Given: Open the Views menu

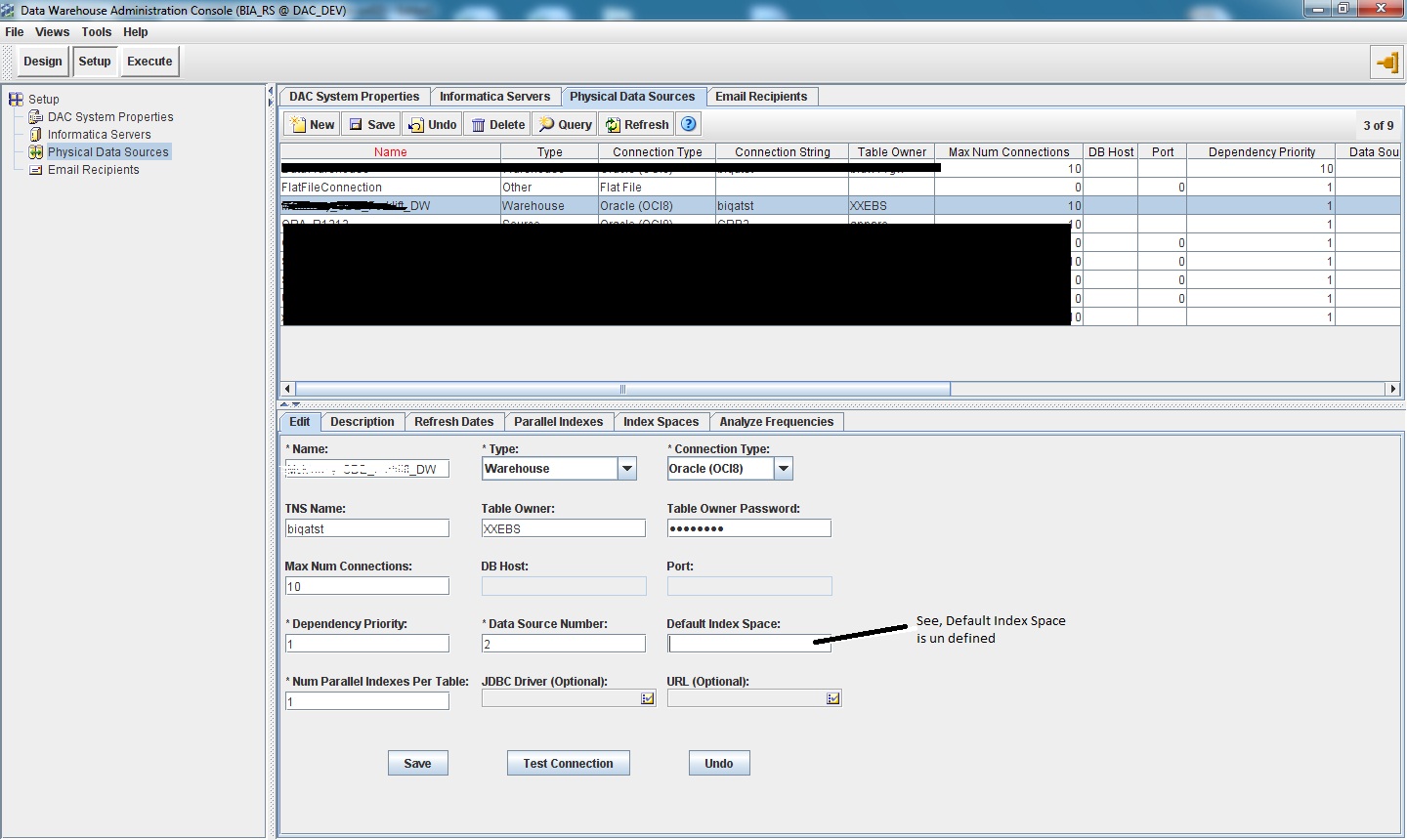Looking at the screenshot, I should (x=53, y=32).
